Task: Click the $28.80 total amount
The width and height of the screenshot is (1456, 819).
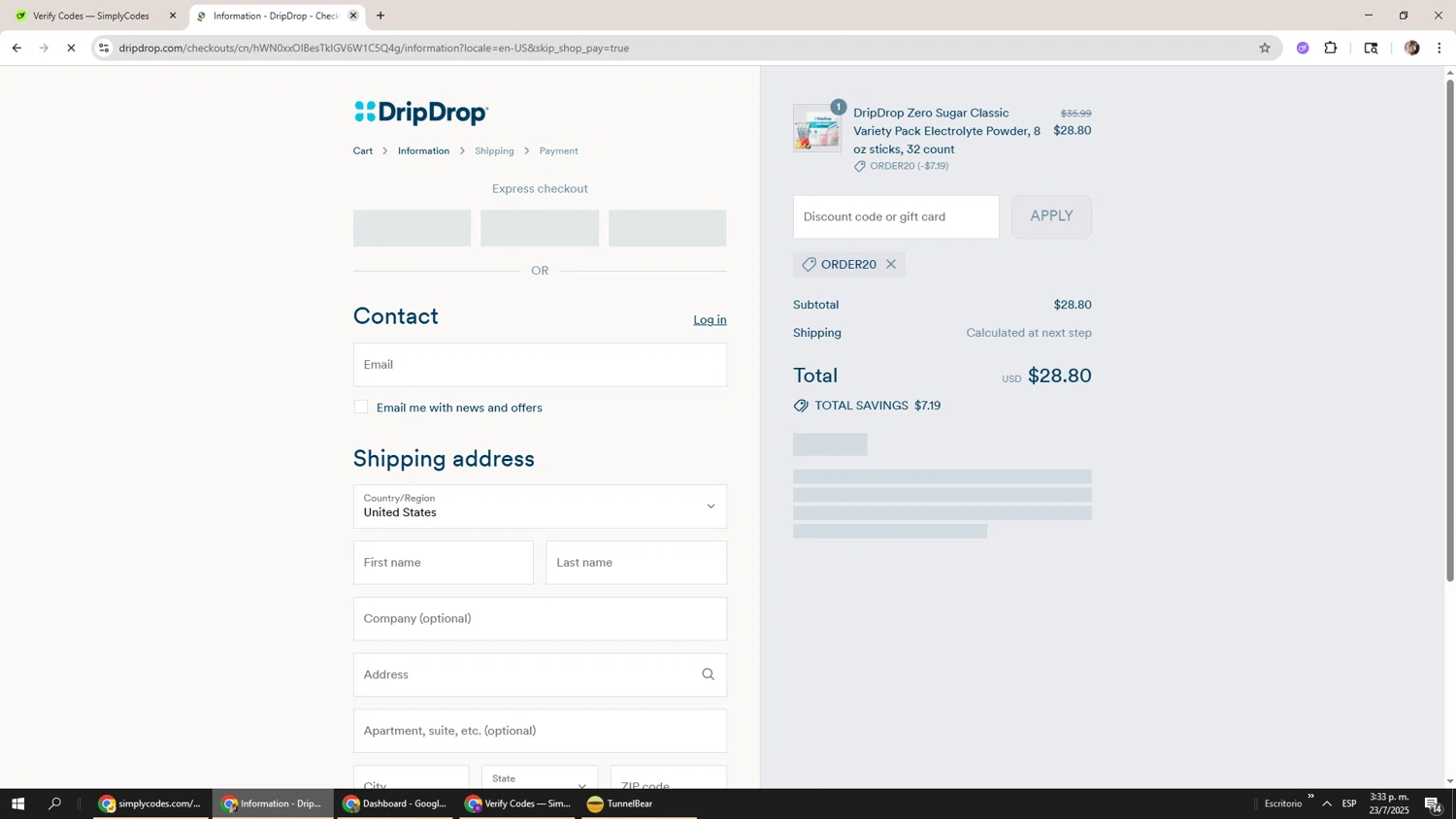Action: click(x=1059, y=376)
